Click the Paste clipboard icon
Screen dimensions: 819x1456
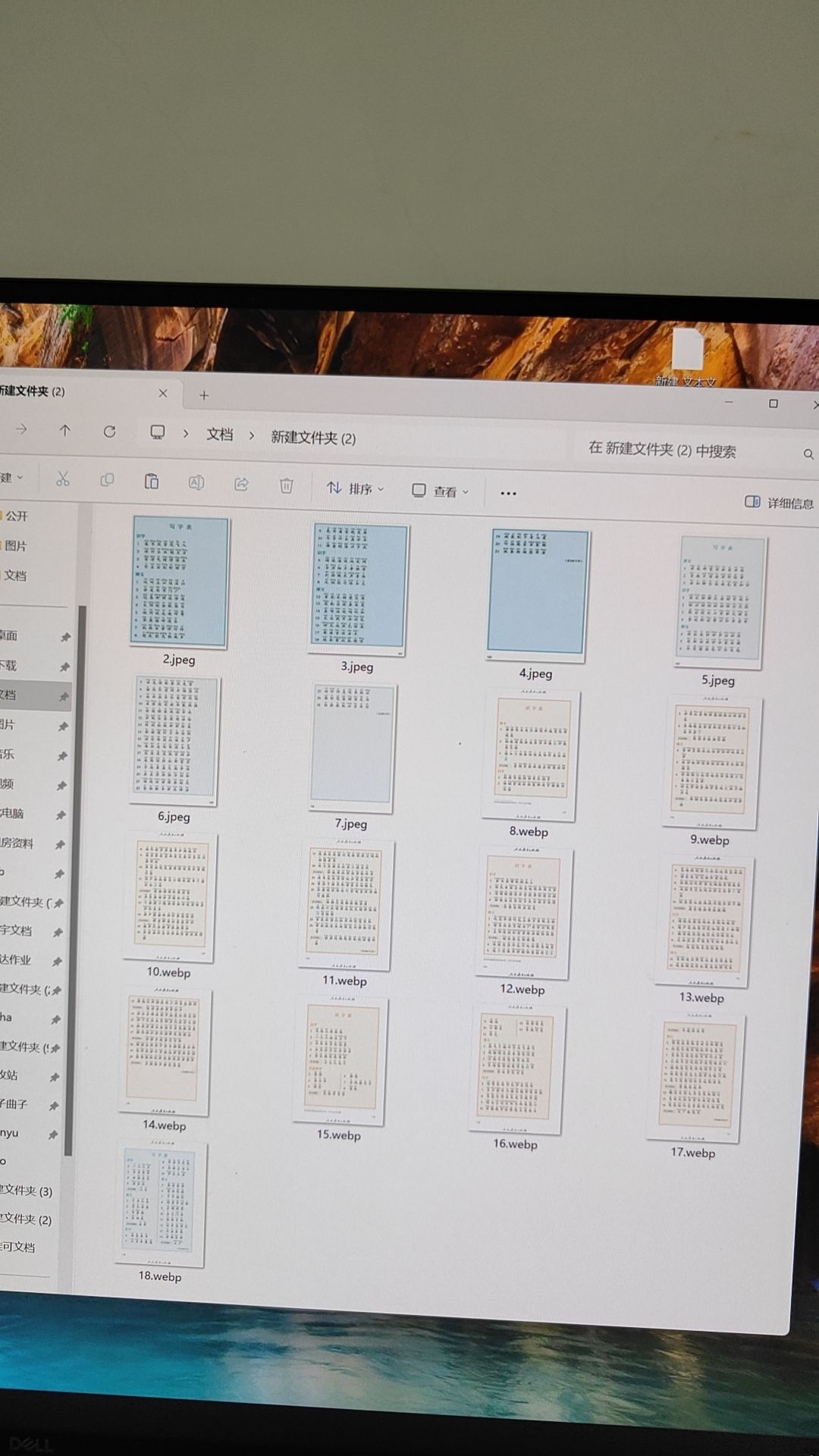click(152, 482)
